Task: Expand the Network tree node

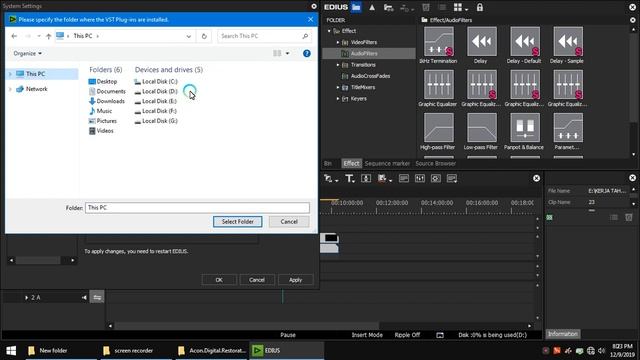Action: coord(10,89)
